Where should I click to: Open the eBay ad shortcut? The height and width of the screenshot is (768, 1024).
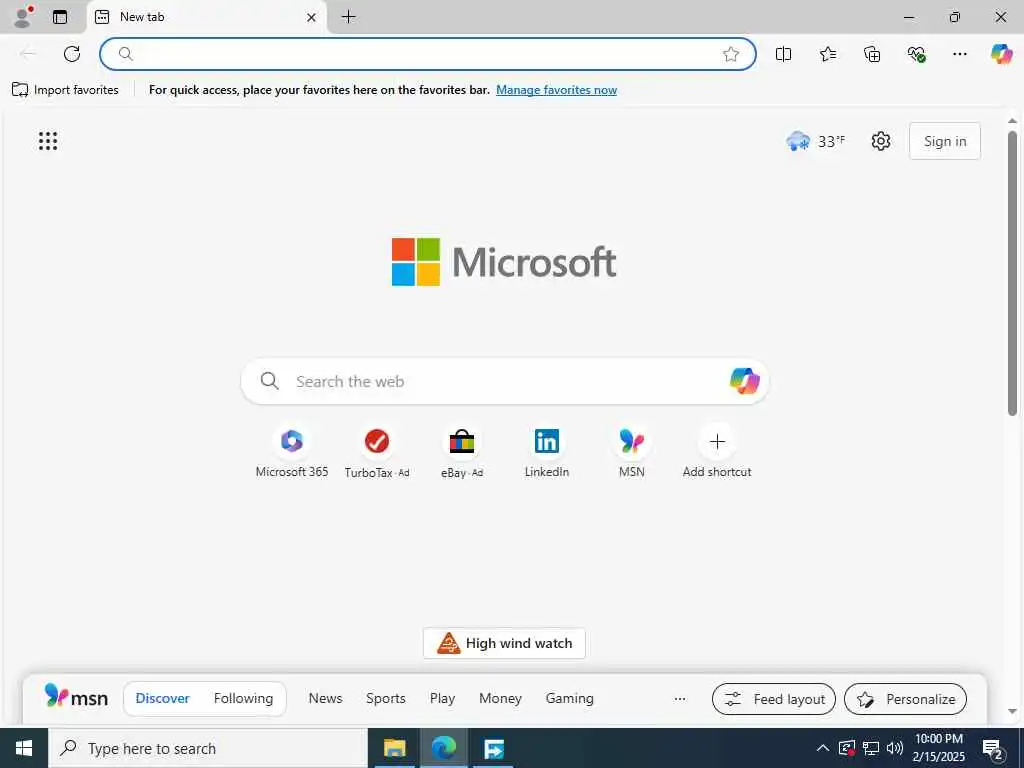point(462,451)
